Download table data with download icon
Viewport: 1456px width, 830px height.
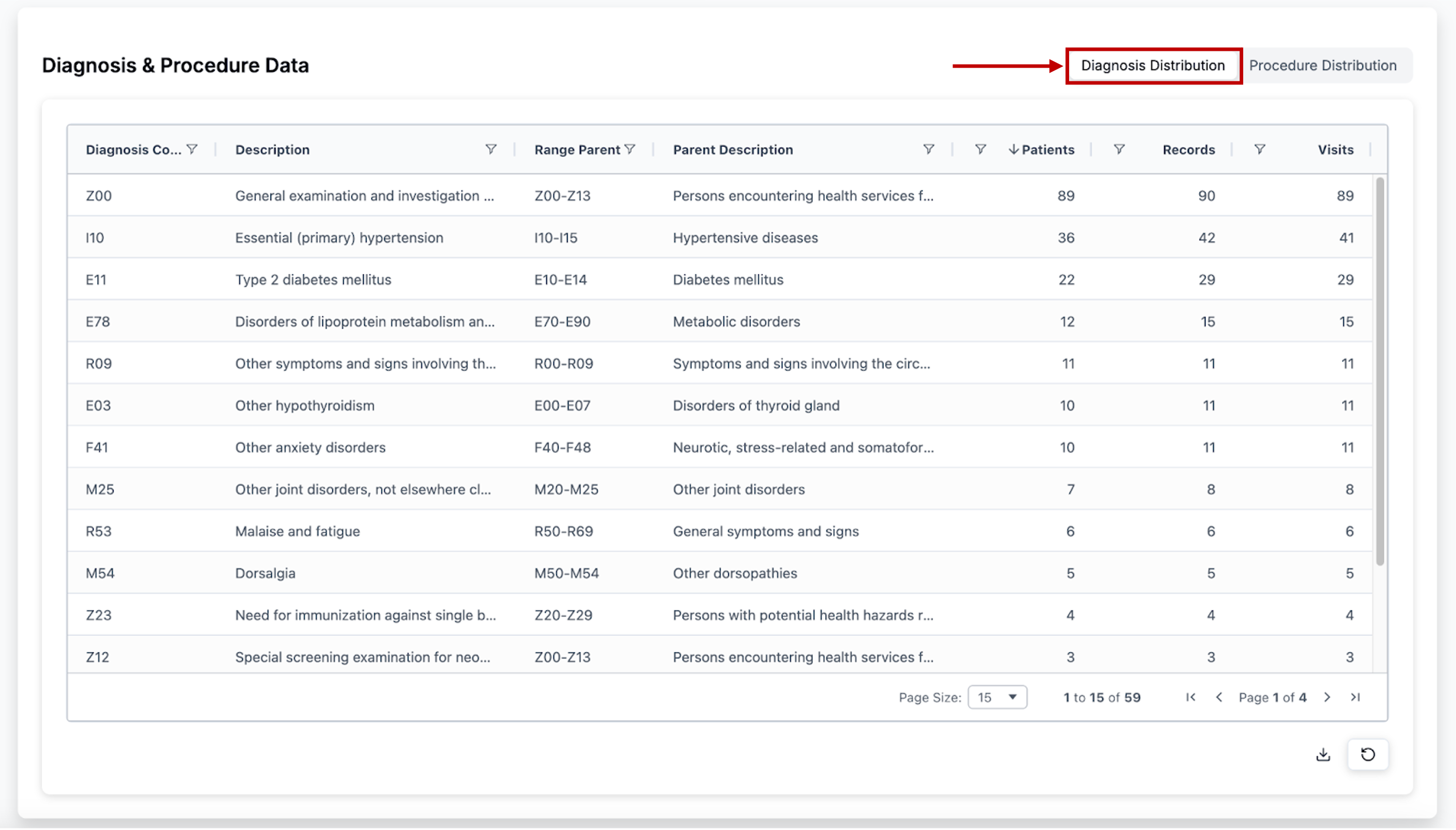coord(1323,755)
